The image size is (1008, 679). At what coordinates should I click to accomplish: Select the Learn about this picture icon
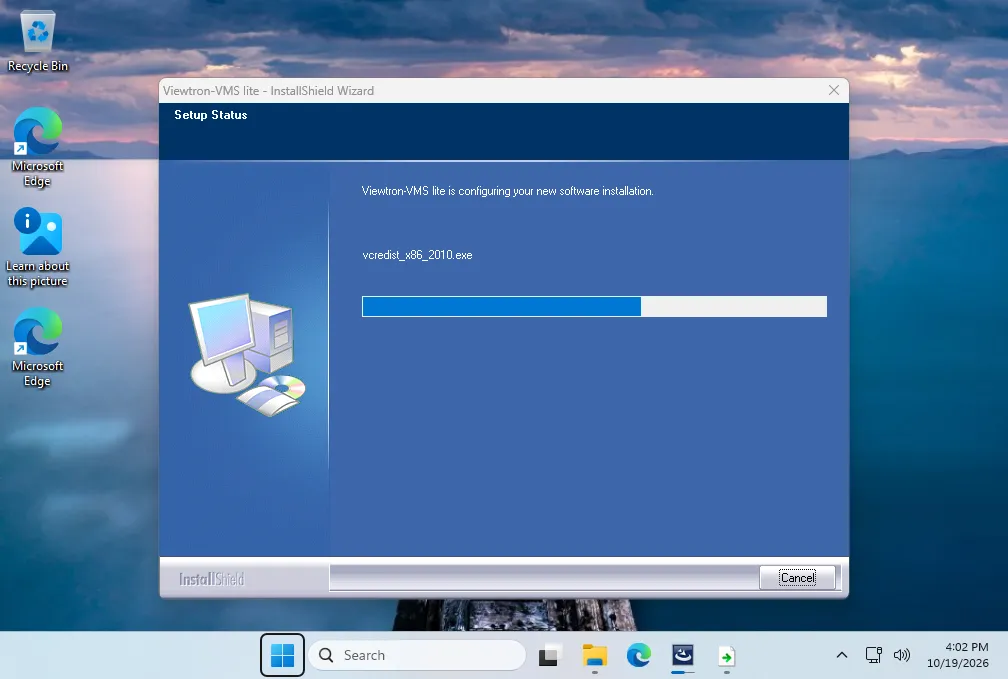[38, 248]
